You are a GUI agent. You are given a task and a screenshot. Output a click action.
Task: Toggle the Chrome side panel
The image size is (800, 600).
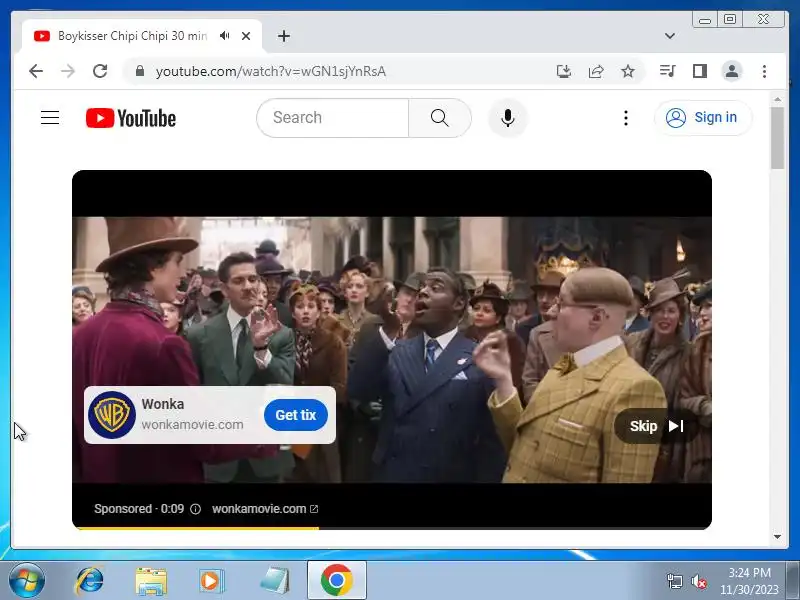[x=699, y=71]
